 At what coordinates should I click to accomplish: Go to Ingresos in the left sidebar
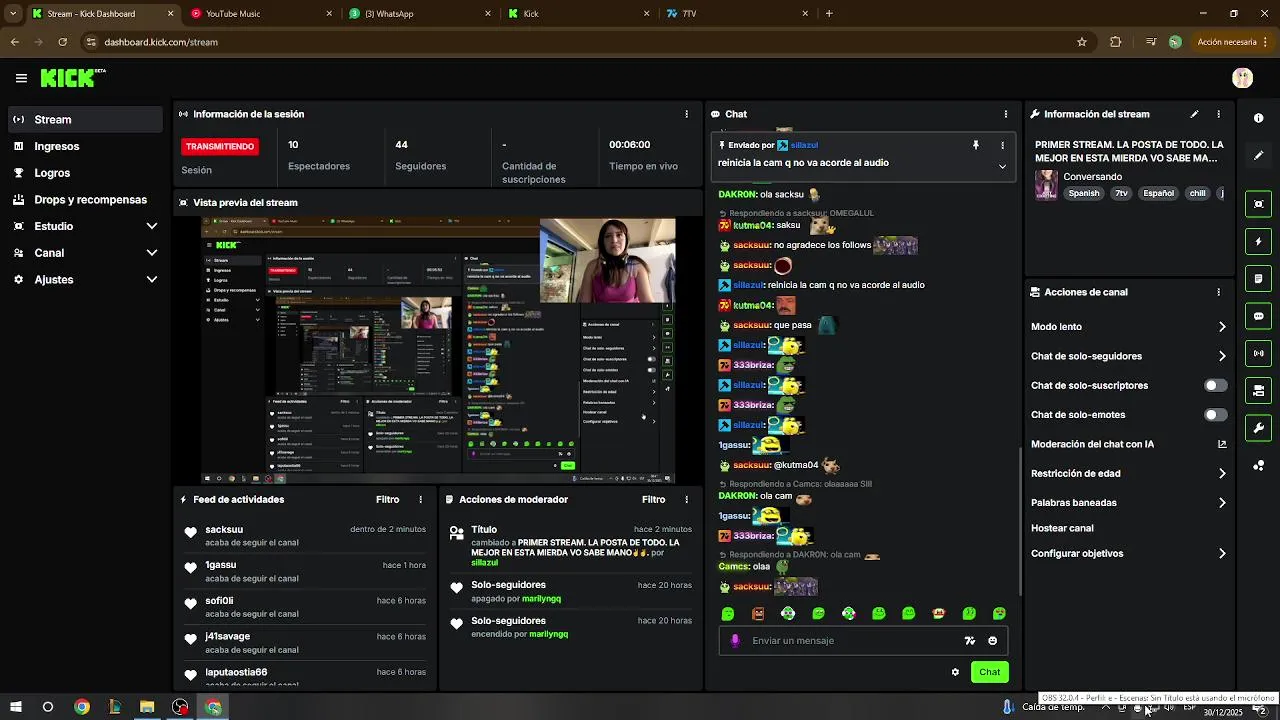[85, 146]
